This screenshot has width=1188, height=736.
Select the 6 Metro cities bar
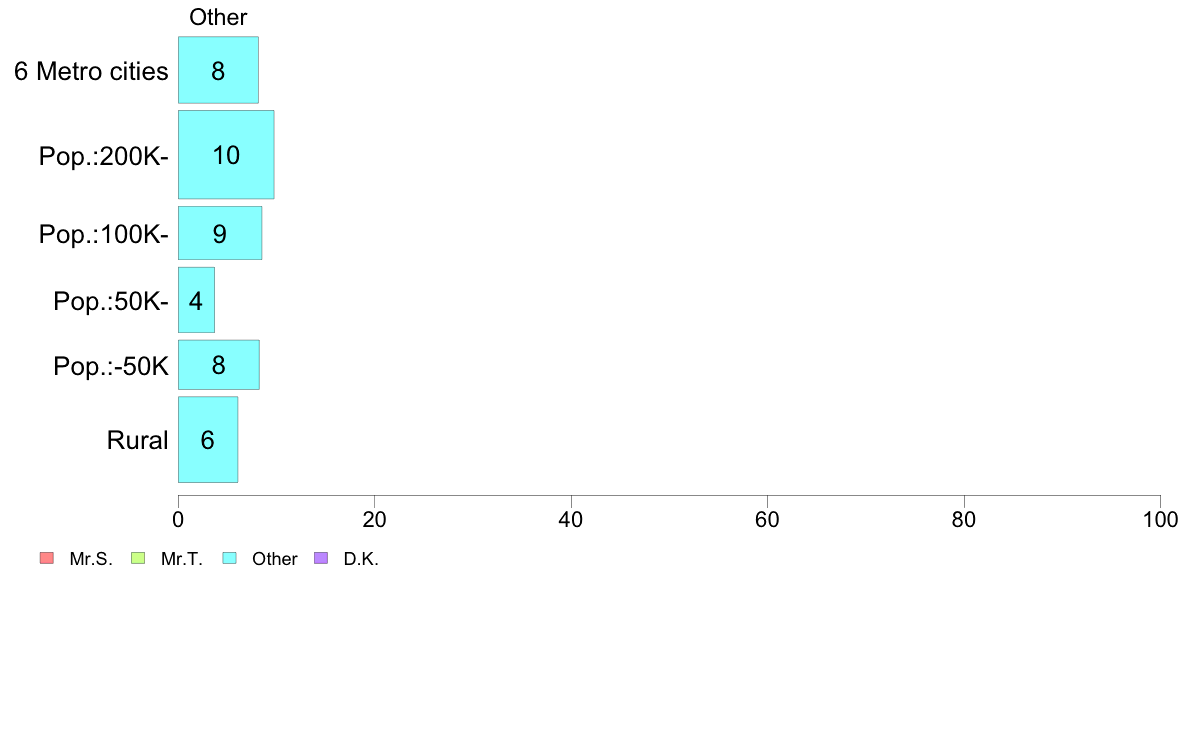(218, 70)
